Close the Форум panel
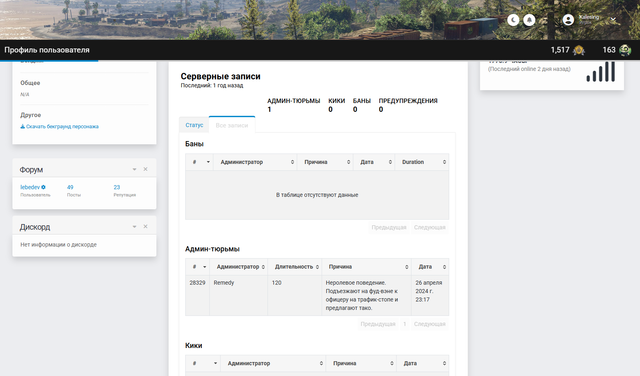The height and width of the screenshot is (376, 640). click(x=145, y=169)
